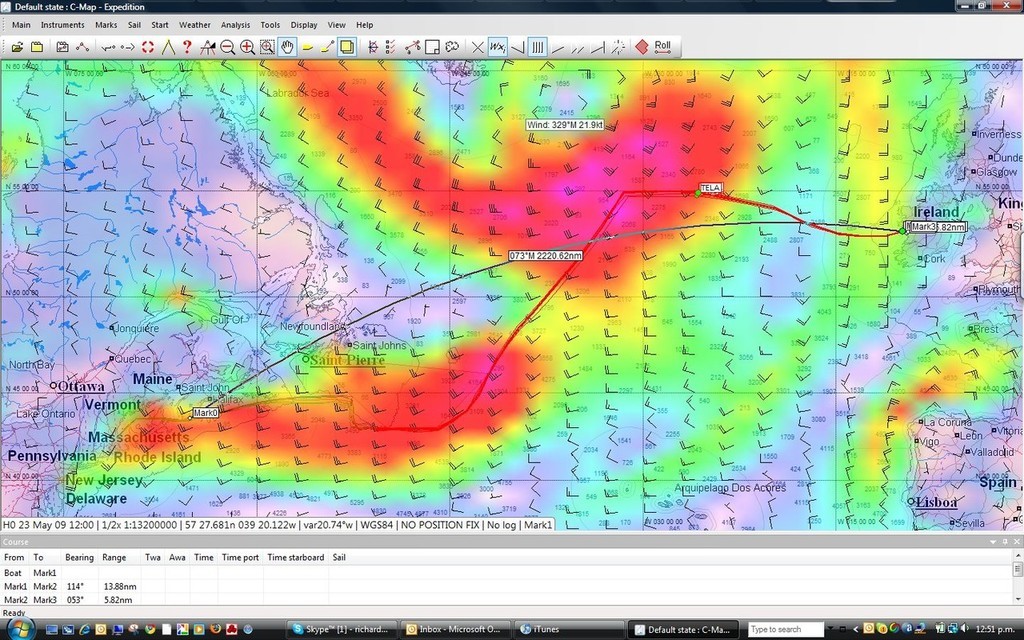Click the small red route curve icon
This screenshot has width=1024, height=640.
tap(82, 47)
